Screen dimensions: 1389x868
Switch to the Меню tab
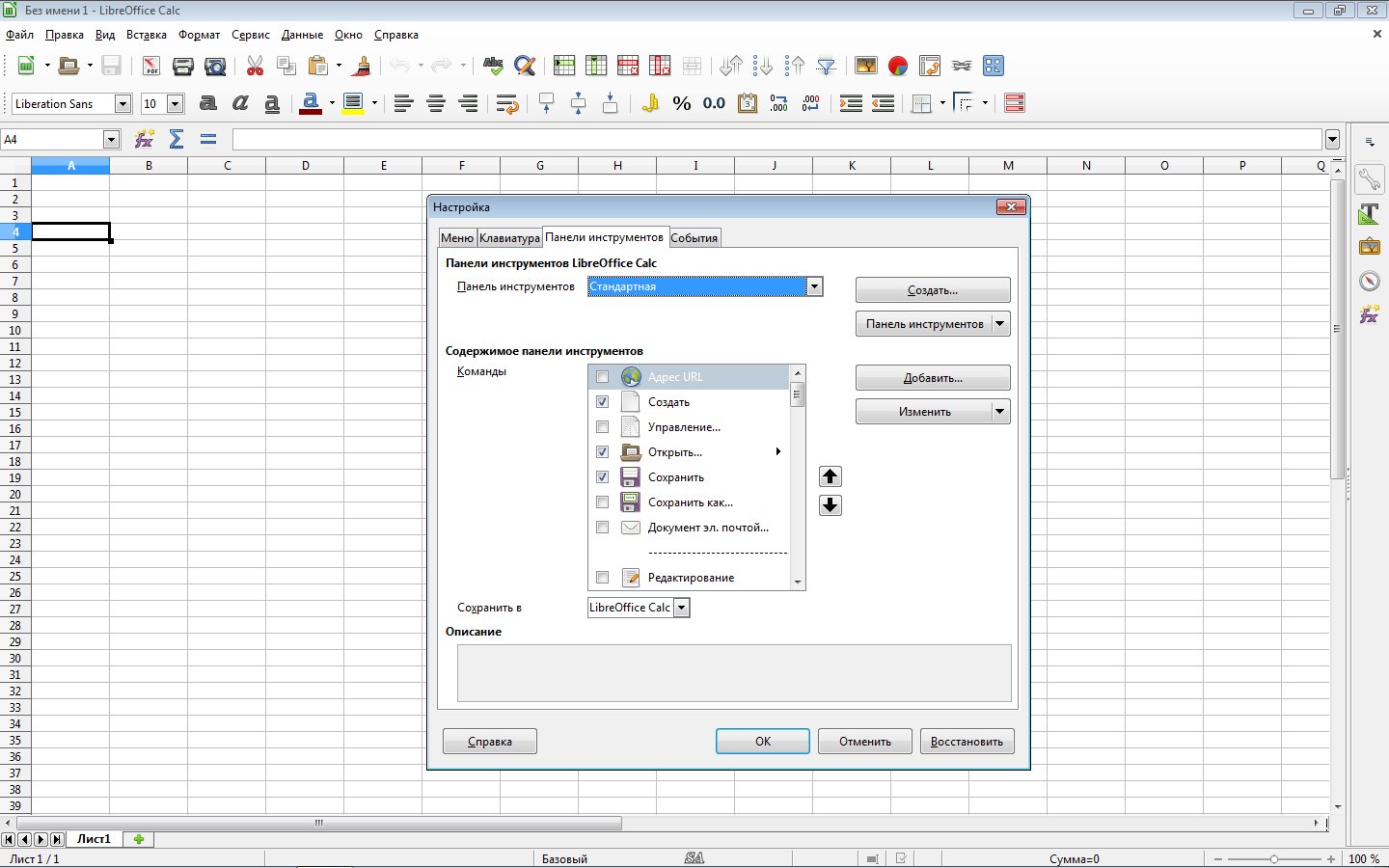[x=457, y=238]
